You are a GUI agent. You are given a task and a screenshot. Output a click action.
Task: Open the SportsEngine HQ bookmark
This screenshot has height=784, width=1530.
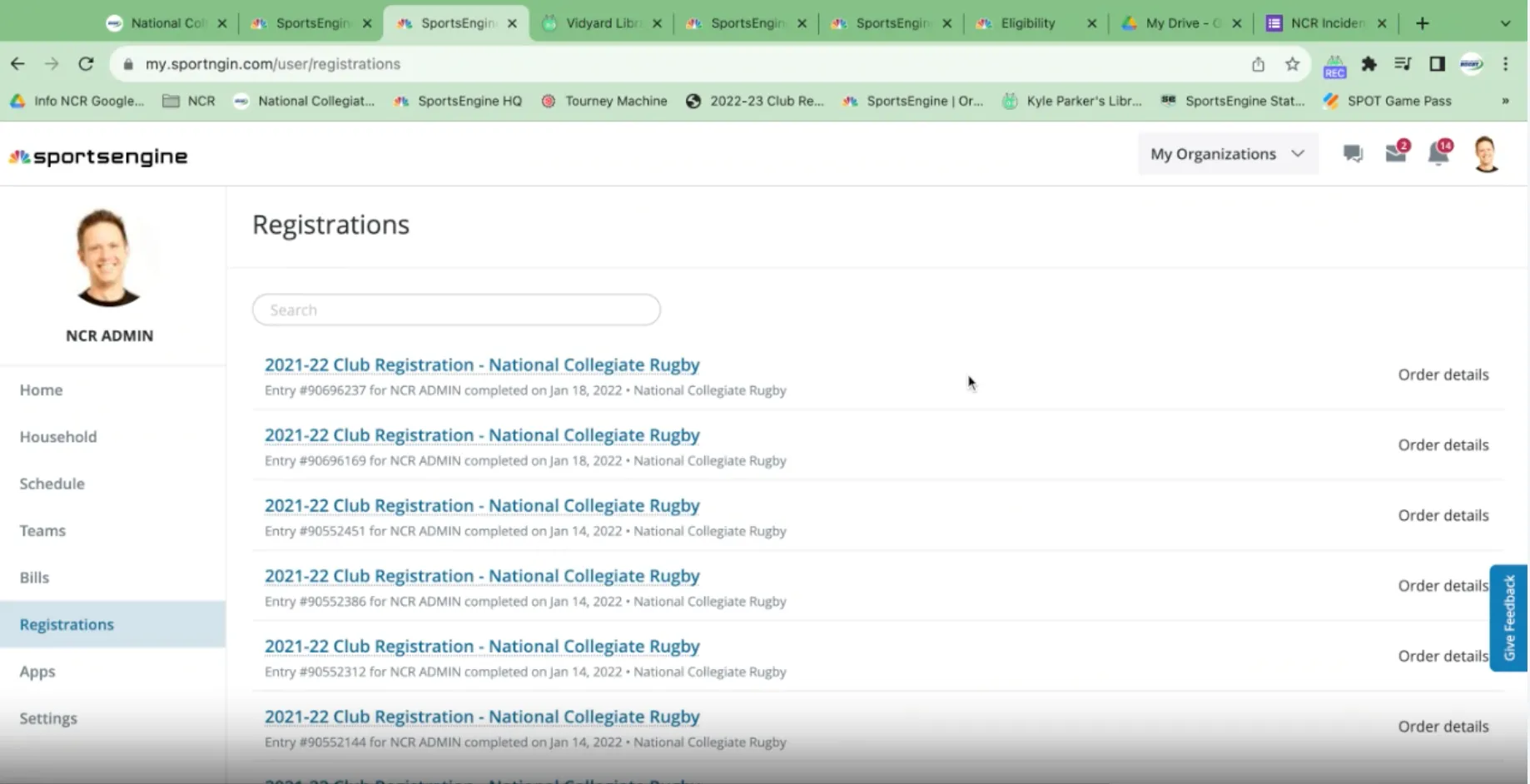[x=458, y=101]
